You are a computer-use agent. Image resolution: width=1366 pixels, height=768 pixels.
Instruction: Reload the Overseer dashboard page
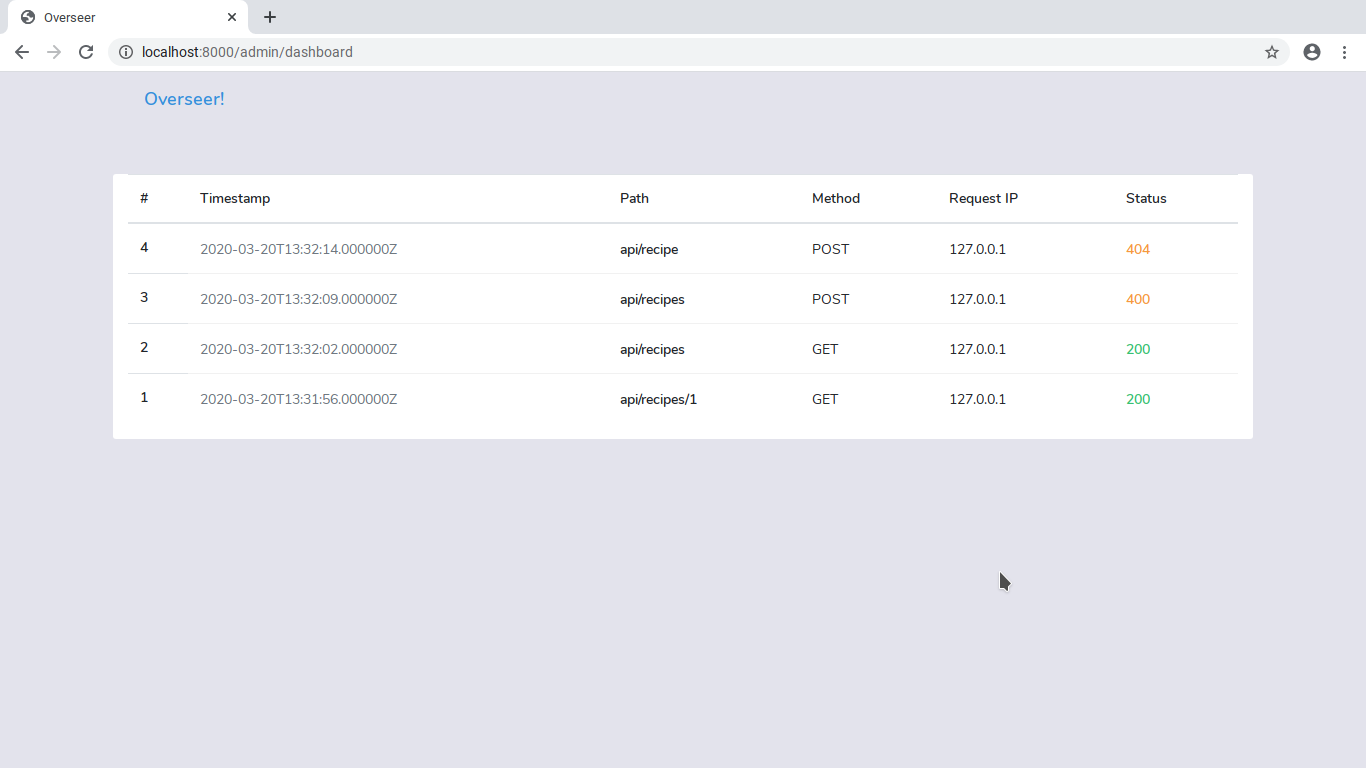(x=86, y=52)
